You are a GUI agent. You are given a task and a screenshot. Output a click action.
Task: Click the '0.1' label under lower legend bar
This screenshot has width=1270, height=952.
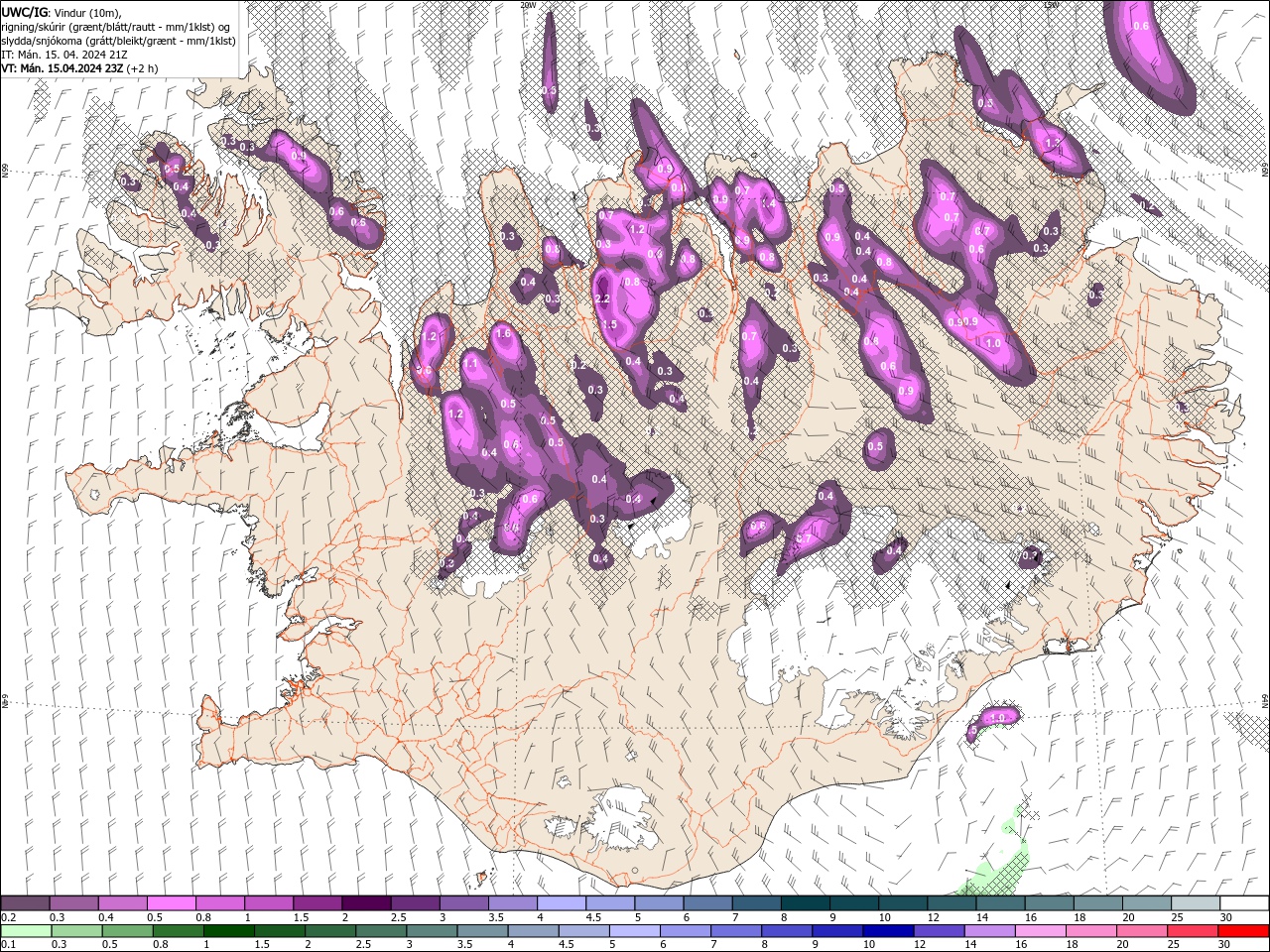pyautogui.click(x=8, y=944)
